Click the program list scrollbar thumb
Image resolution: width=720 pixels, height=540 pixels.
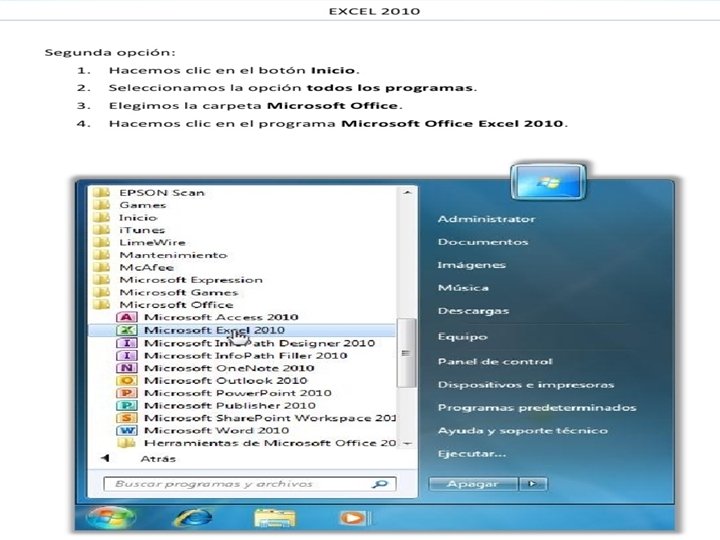tap(406, 353)
